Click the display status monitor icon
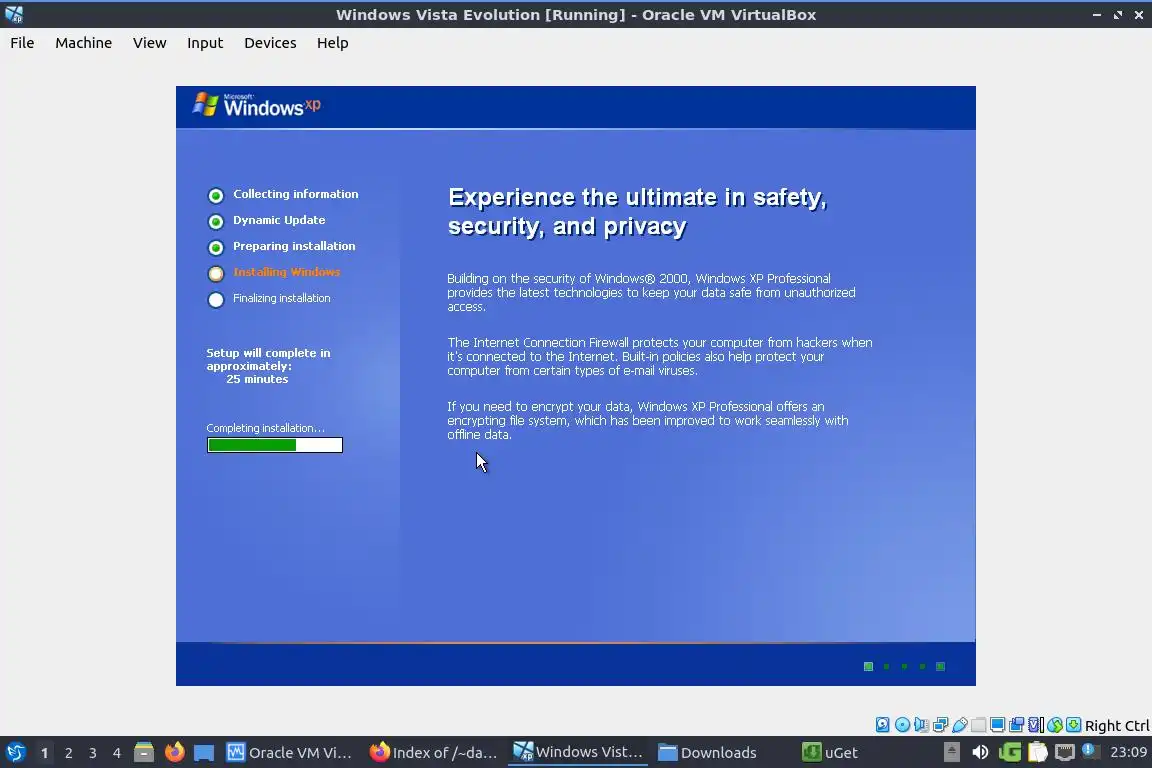1152x768 pixels. click(x=997, y=725)
